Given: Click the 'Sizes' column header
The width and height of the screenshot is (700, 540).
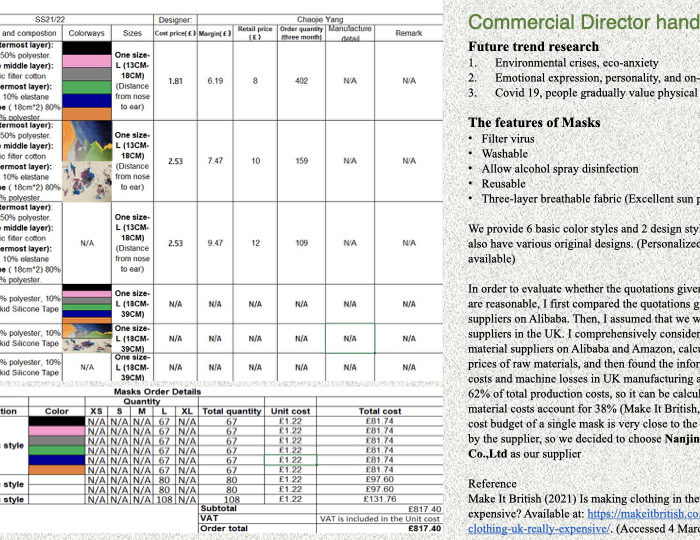Looking at the screenshot, I should 132,33.
